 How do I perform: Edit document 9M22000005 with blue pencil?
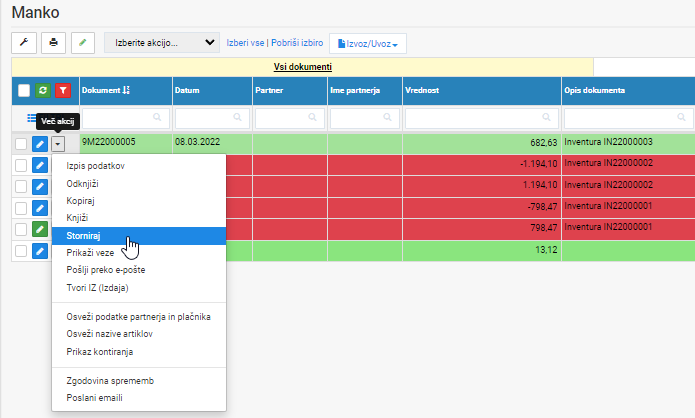[x=40, y=144]
